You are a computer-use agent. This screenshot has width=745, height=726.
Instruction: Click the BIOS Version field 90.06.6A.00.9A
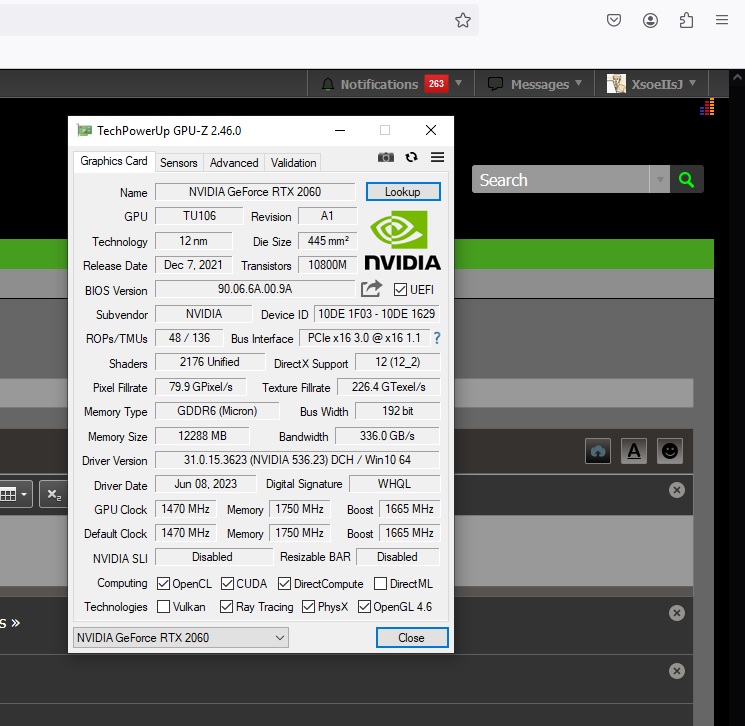(255, 289)
